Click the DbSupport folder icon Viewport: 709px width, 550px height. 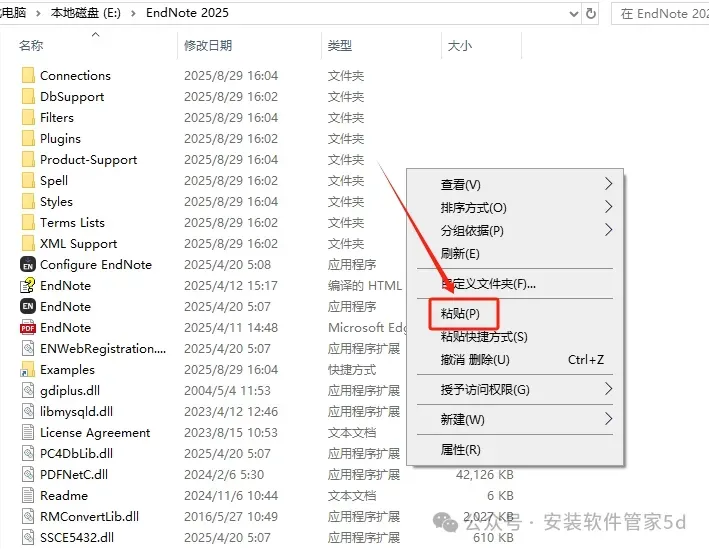28,96
